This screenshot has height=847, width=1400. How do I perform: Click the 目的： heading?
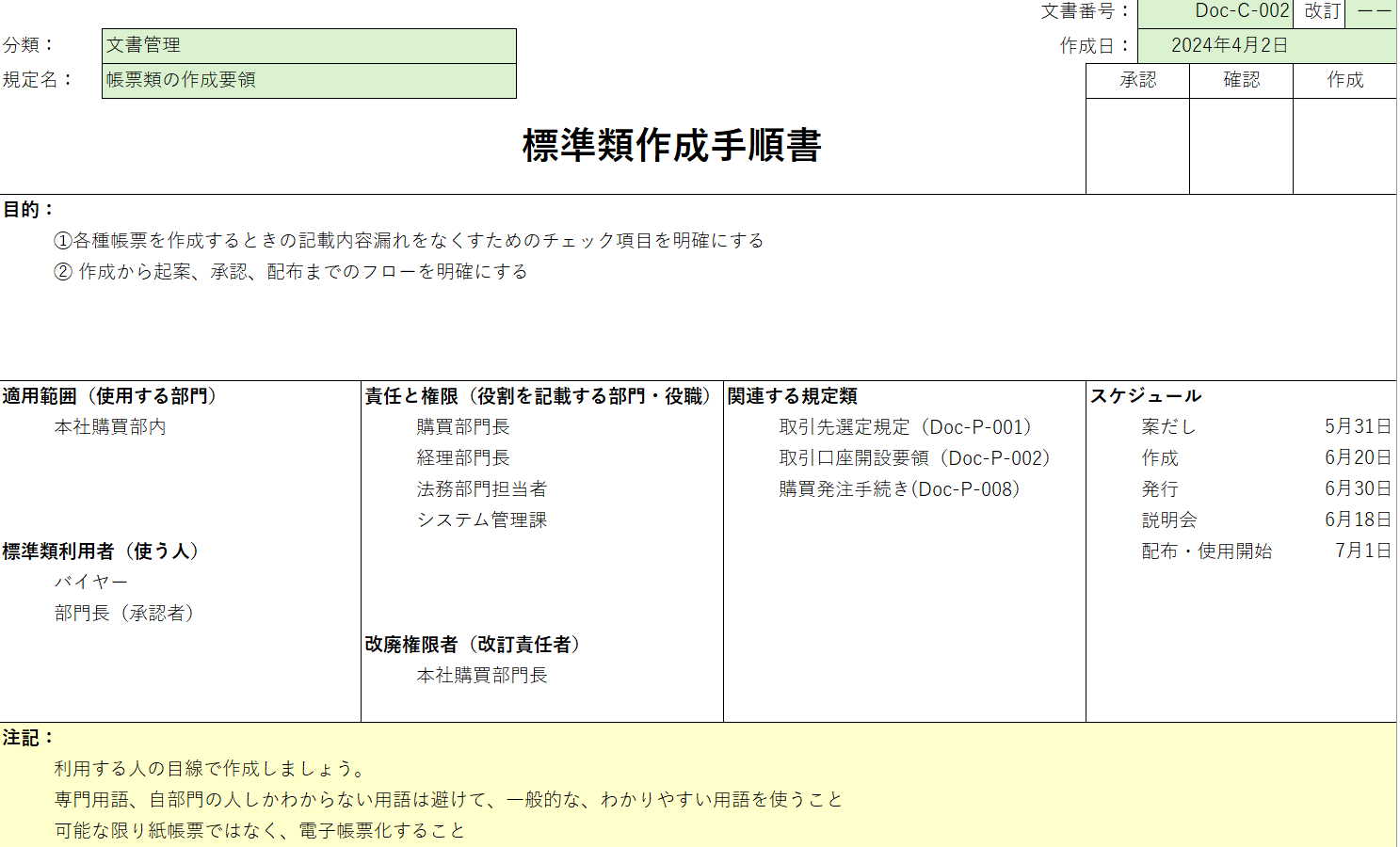pyautogui.click(x=30, y=209)
